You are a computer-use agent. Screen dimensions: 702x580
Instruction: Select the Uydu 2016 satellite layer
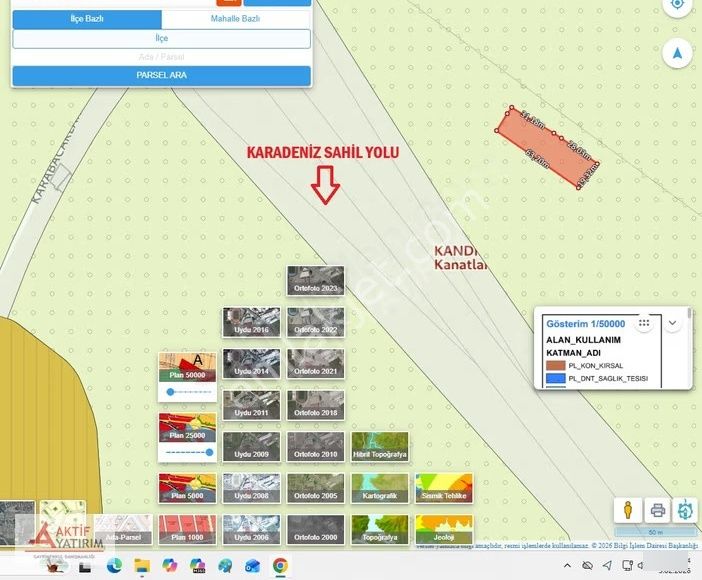(252, 322)
